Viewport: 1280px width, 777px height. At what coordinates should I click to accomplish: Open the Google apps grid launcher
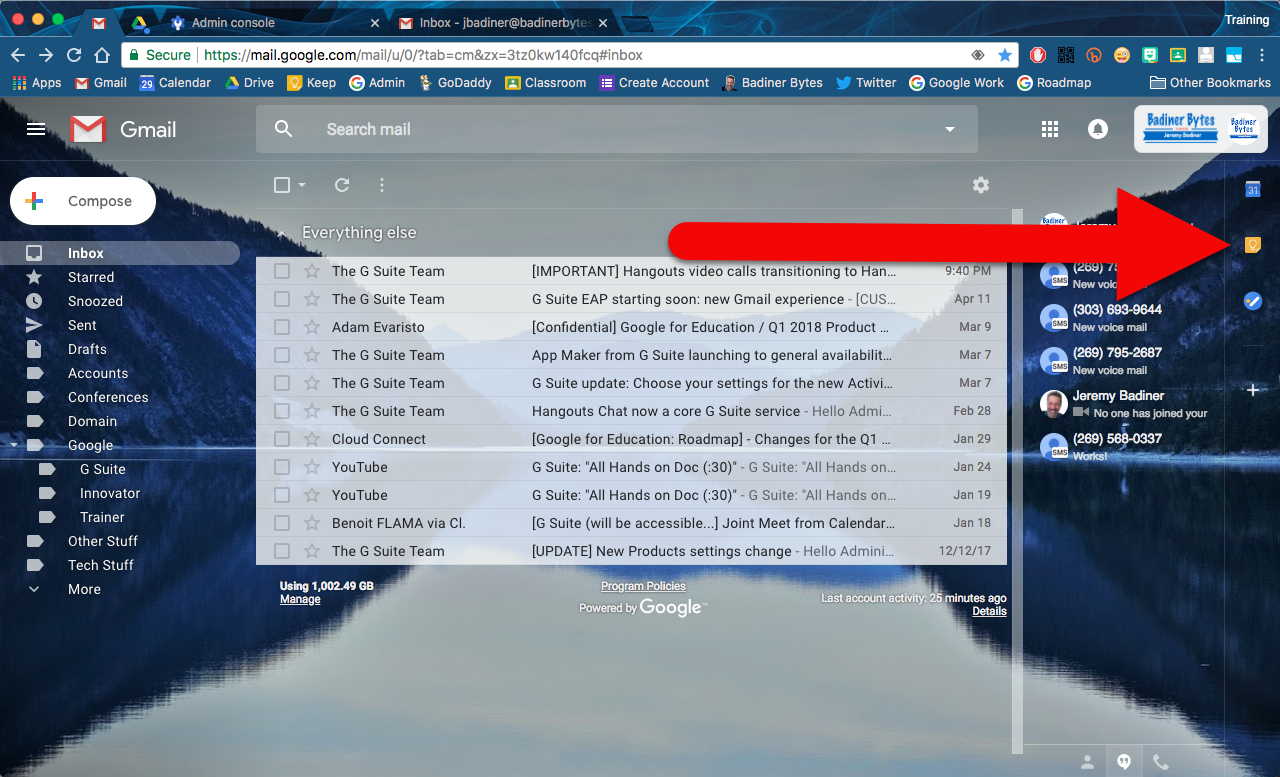[x=1050, y=129]
